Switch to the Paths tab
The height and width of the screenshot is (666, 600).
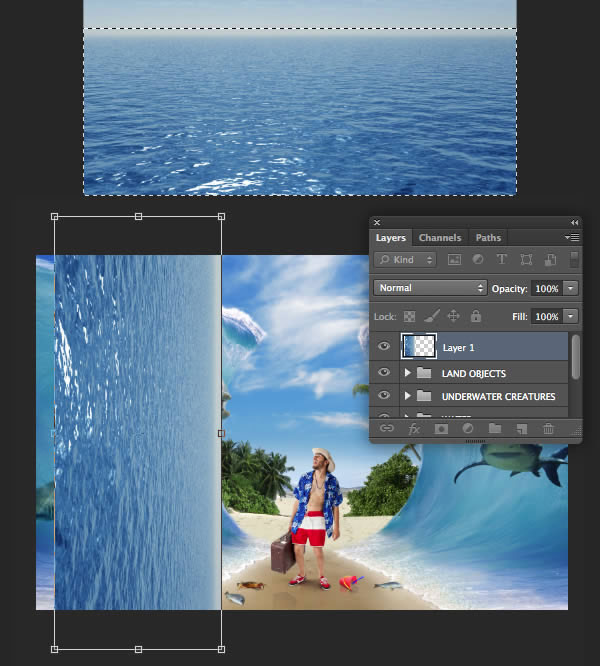click(x=488, y=237)
